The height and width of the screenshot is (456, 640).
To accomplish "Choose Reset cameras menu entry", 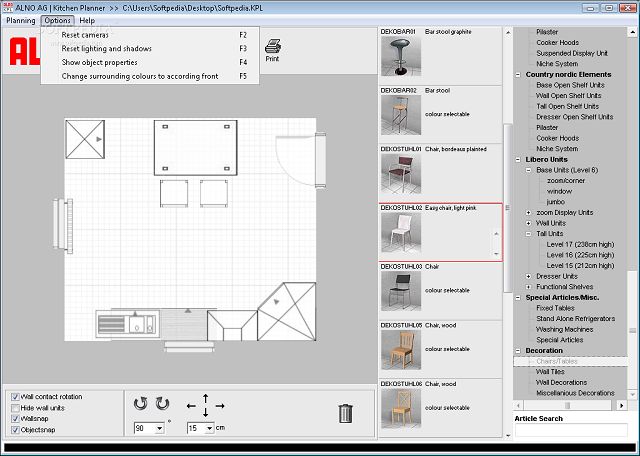I will pyautogui.click(x=150, y=35).
